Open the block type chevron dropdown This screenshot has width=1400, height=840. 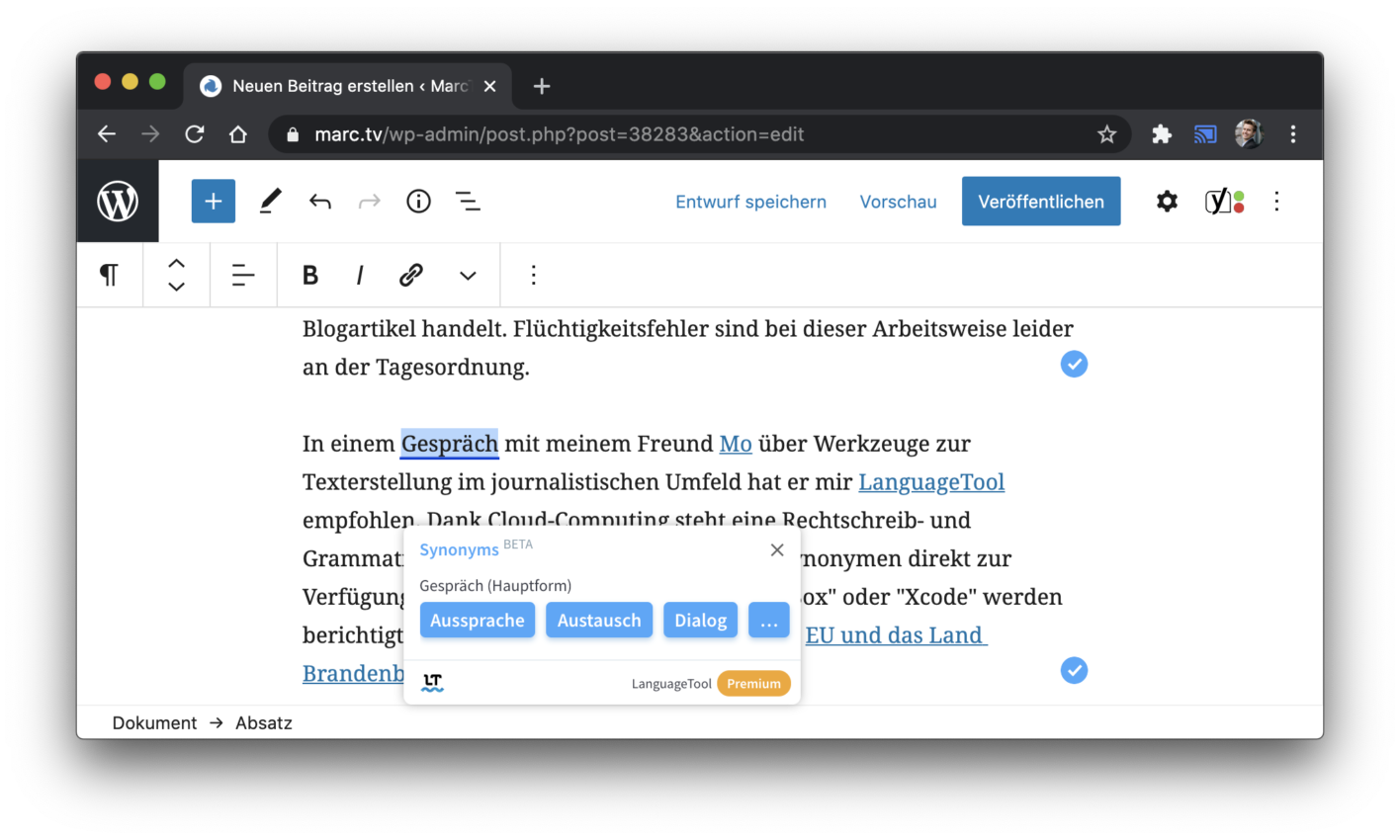(466, 275)
